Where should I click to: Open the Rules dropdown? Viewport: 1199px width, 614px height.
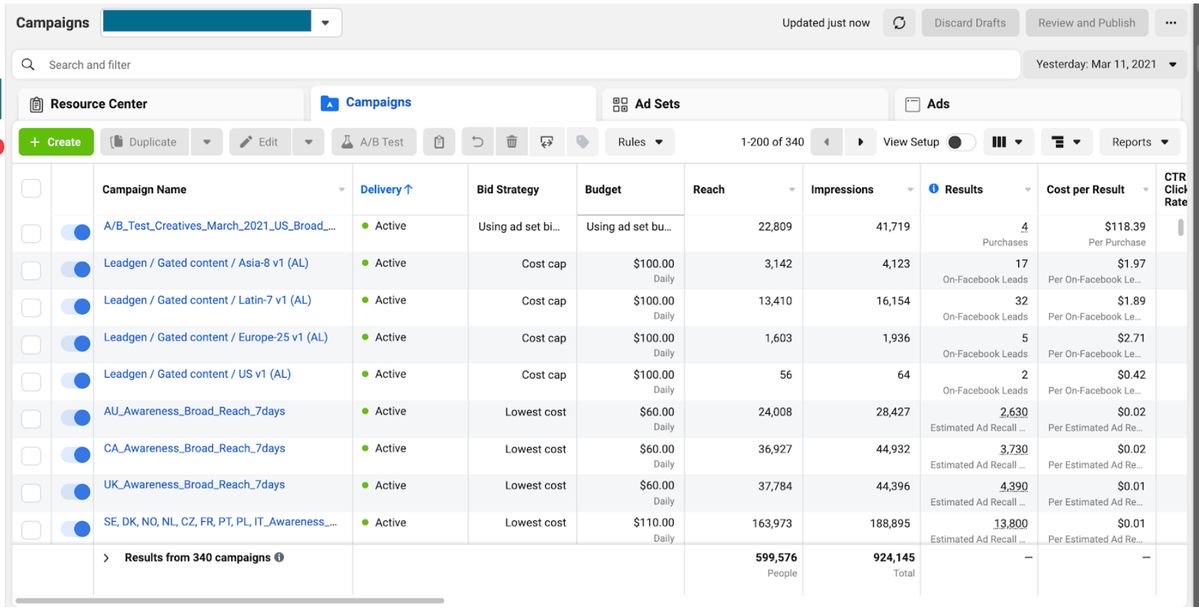640,142
